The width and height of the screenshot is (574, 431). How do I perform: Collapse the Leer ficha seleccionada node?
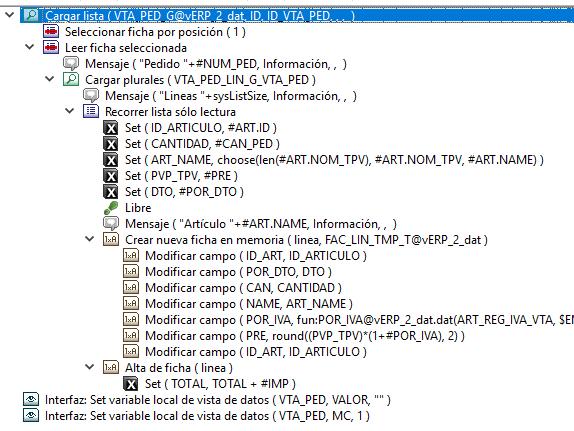pyautogui.click(x=30, y=47)
